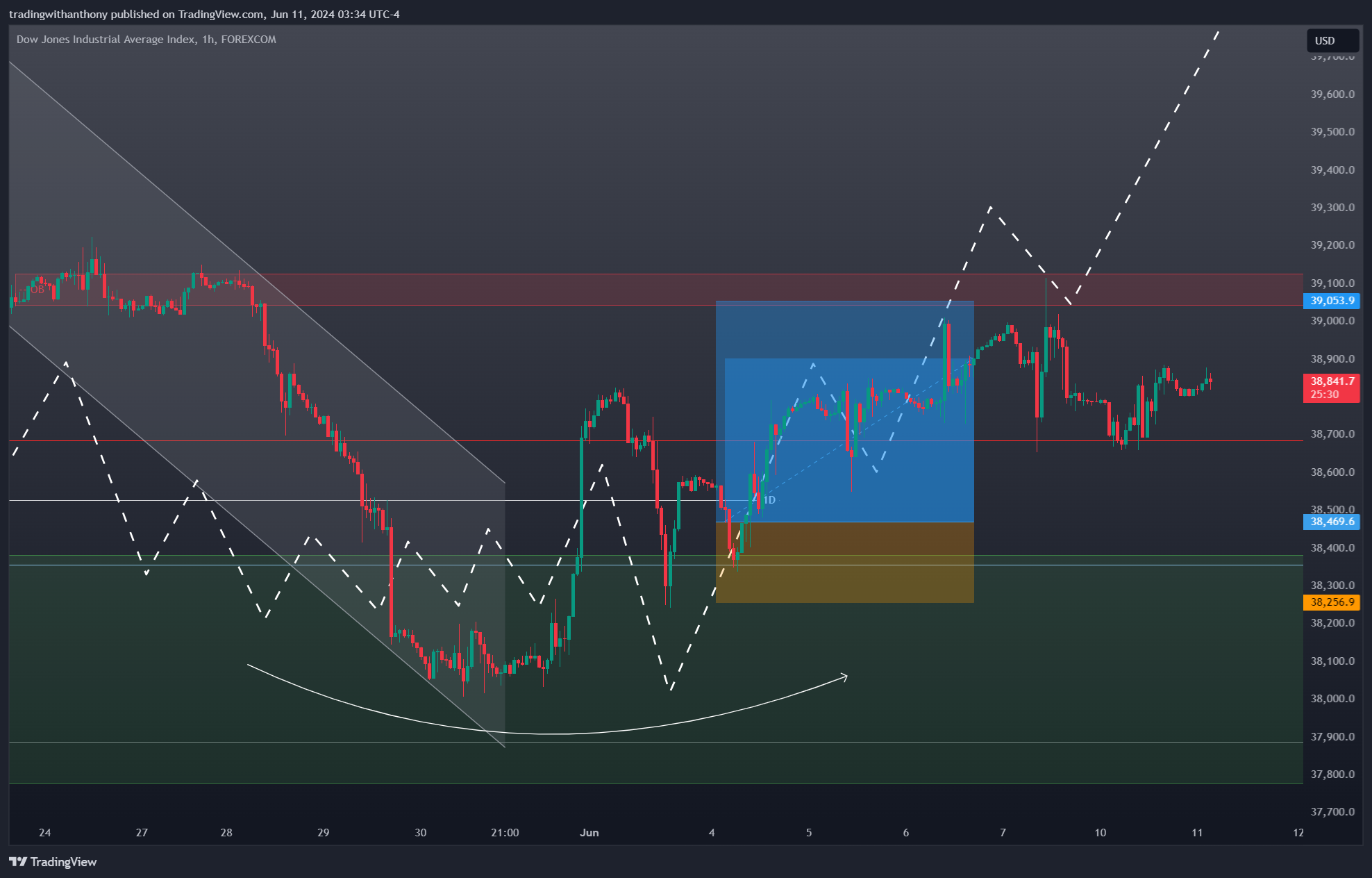The height and width of the screenshot is (878, 1372).
Task: Click the Jun date axis label
Action: [x=589, y=833]
